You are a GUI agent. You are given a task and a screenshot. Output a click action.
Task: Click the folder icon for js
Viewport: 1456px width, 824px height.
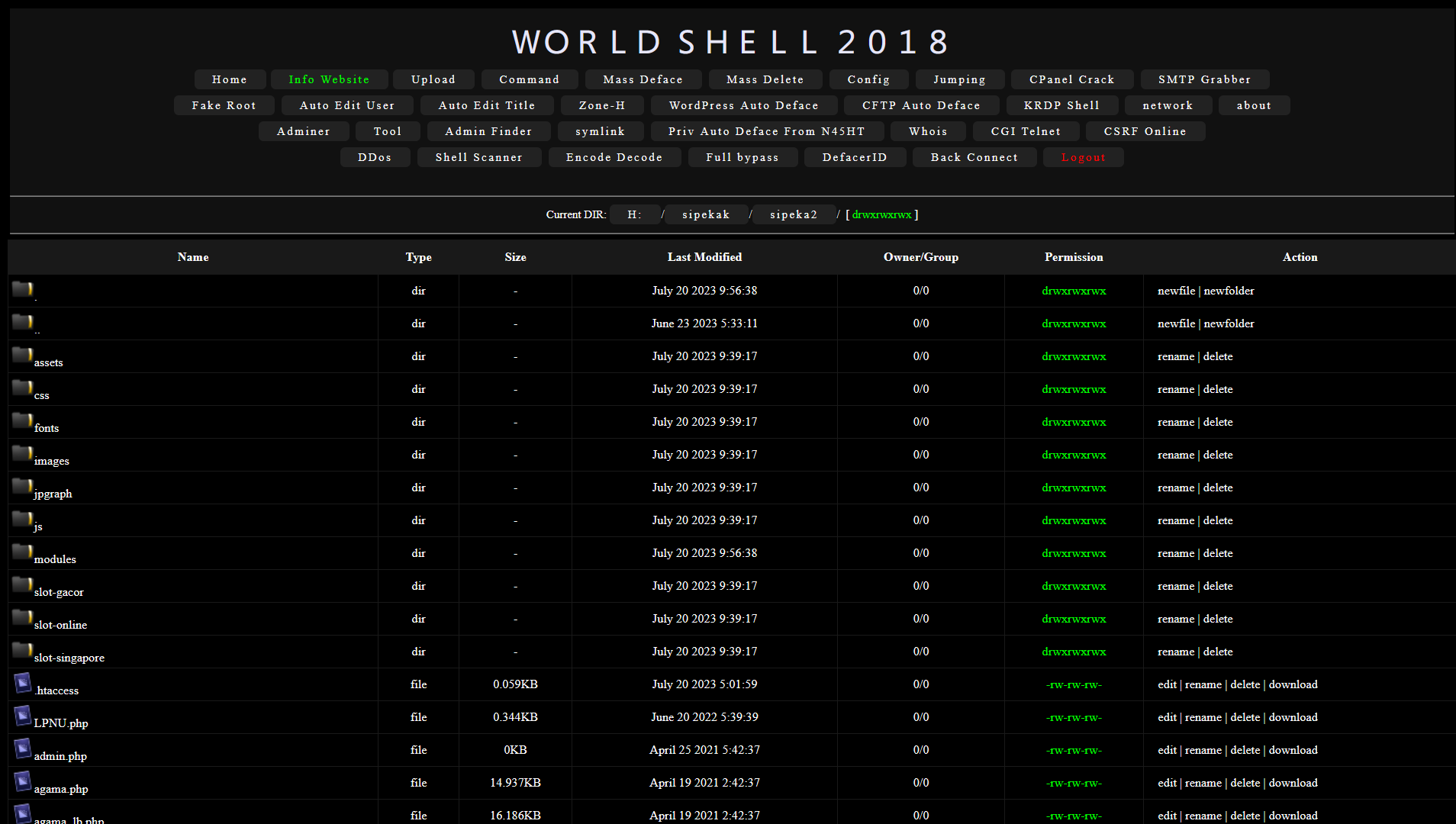coord(22,519)
